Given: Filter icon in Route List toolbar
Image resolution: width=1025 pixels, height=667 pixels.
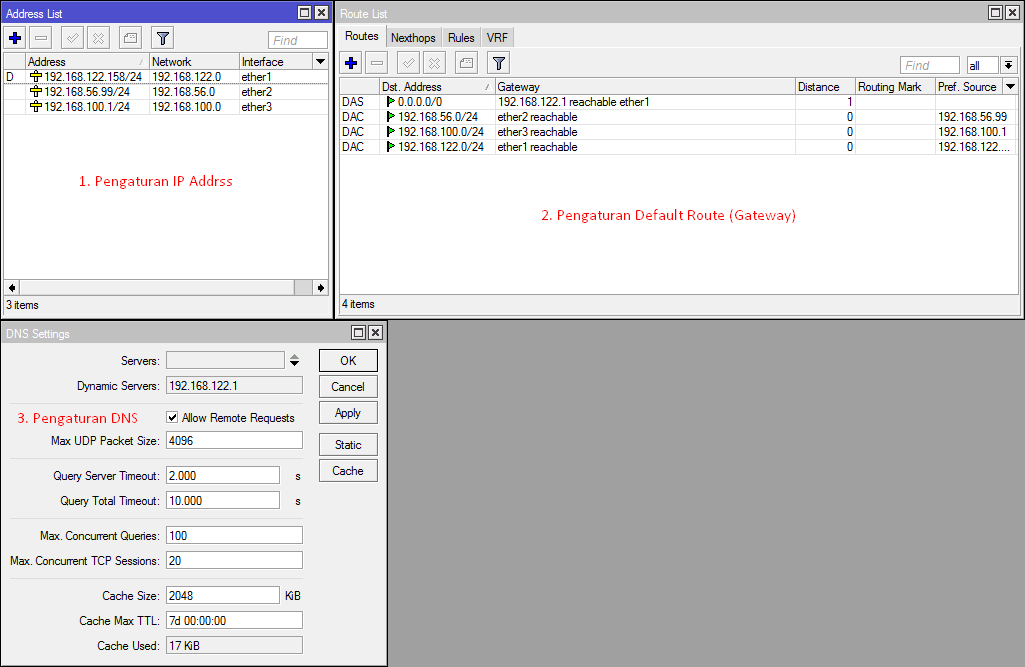Looking at the screenshot, I should tap(499, 63).
